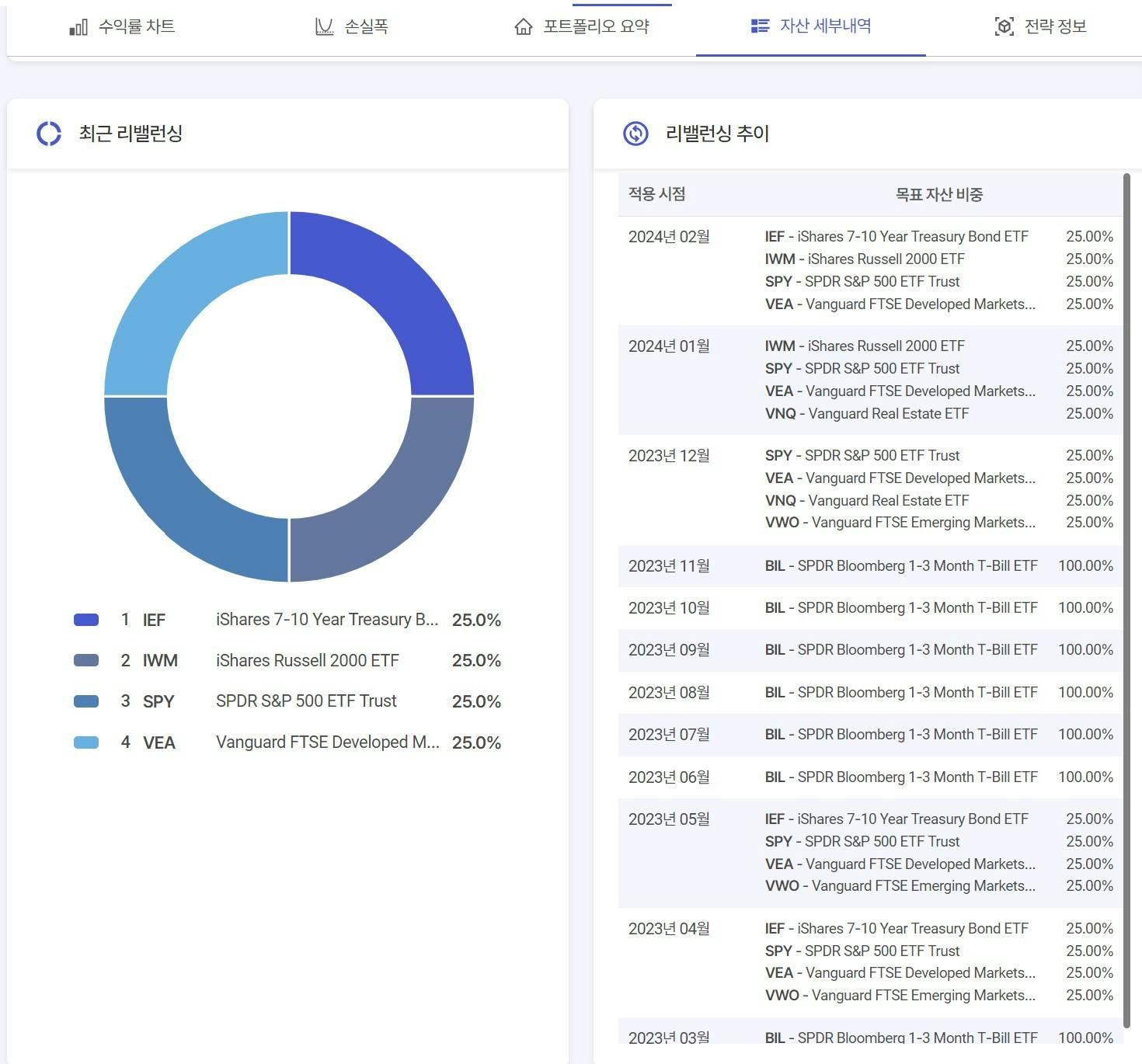Click 100.00% value in 2023년 11월 row
This screenshot has width=1142, height=1064.
(1085, 566)
